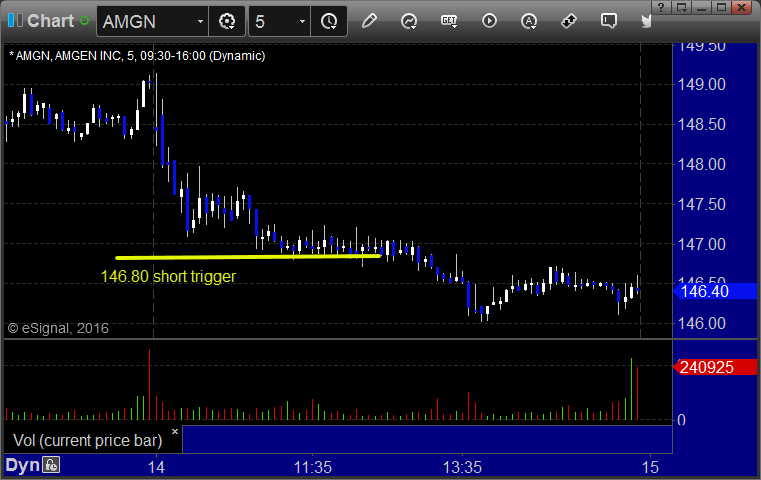
Task: Select the yellow short trigger line
Action: [x=248, y=257]
